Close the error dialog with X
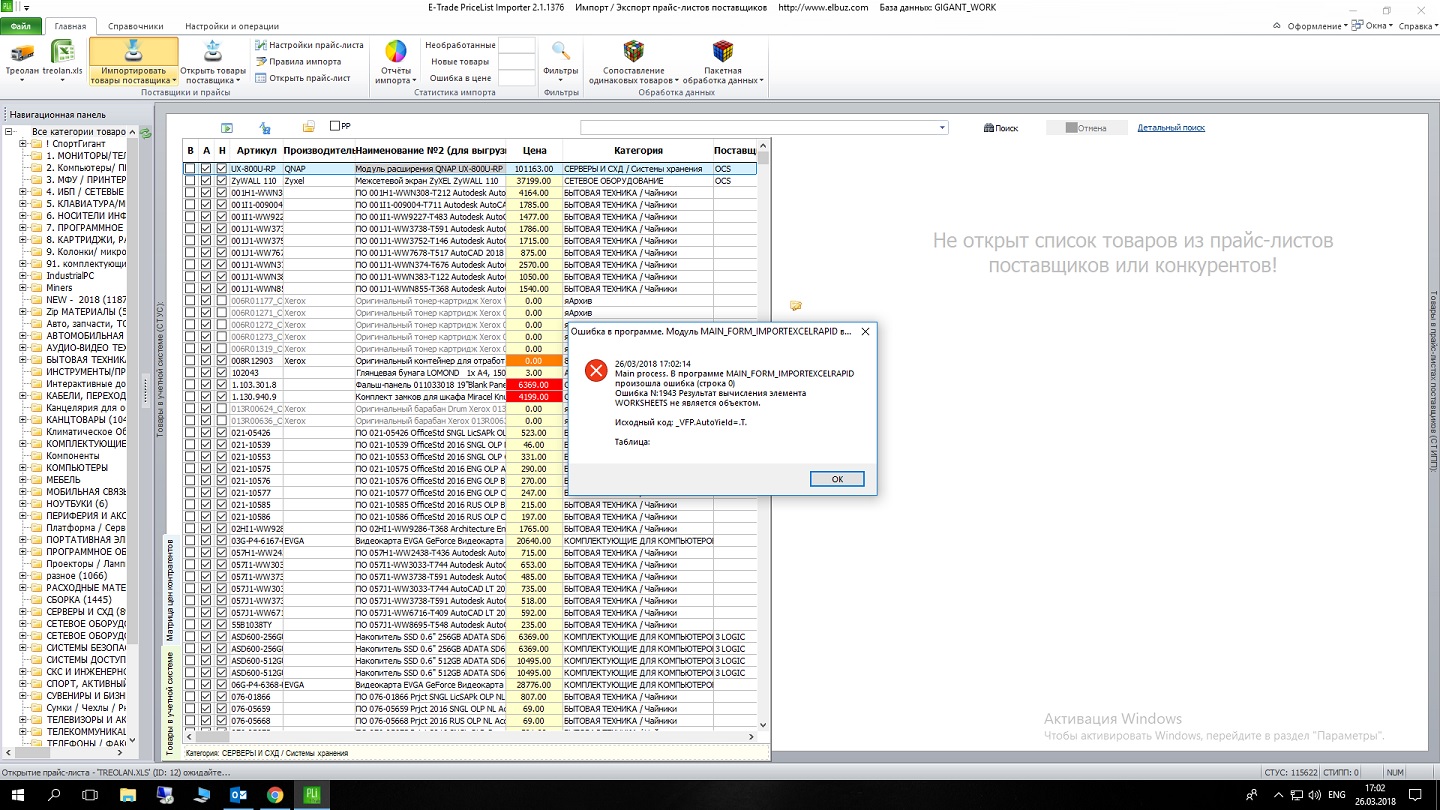Screen dimensions: 1440x810 [865, 331]
